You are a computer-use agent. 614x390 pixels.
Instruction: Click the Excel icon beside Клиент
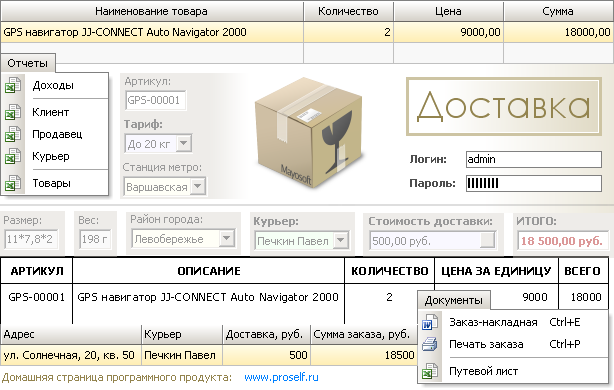13,112
